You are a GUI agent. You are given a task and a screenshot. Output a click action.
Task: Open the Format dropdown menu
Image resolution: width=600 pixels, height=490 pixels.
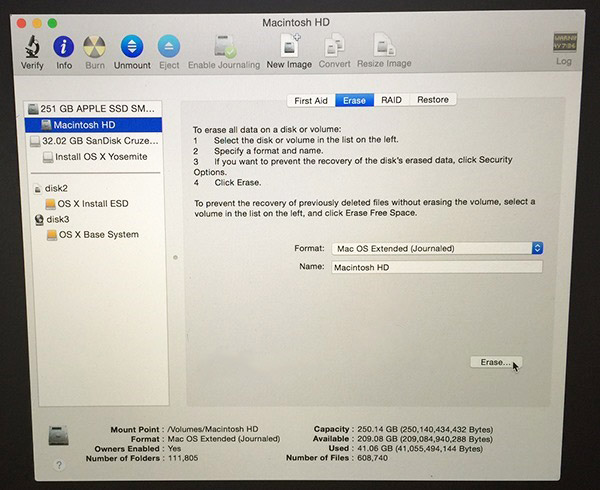tap(436, 248)
